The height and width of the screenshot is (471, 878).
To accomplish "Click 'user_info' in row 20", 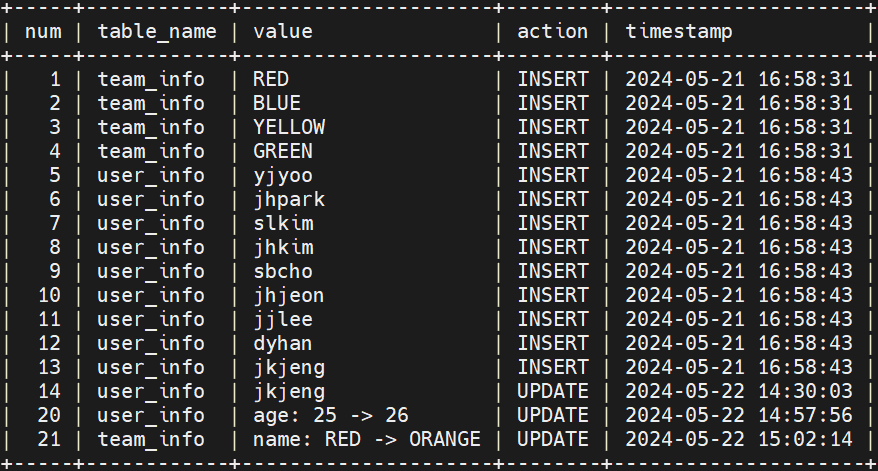I will click(151, 416).
